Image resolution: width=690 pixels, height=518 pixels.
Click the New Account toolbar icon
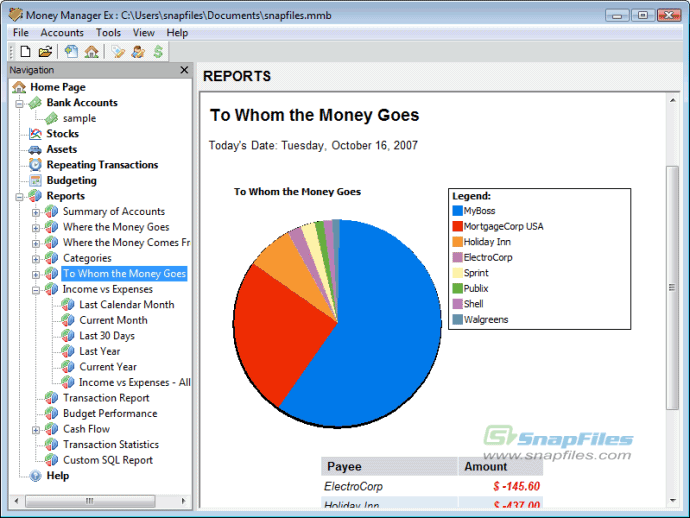71,52
